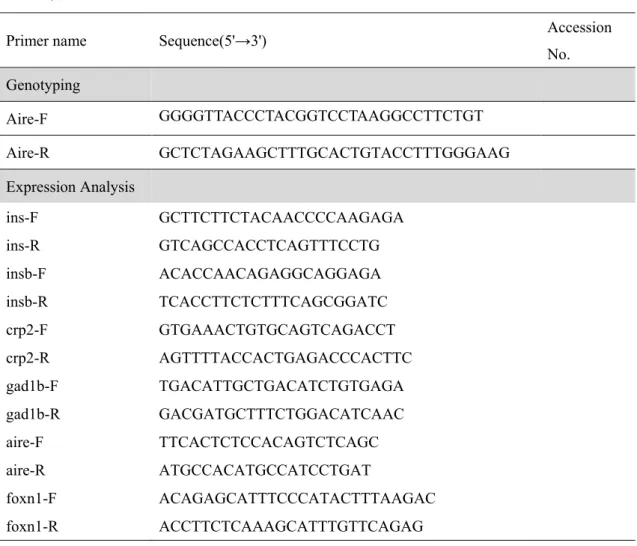
Task: Click the ins-R sequence GTCAGCCACCTCAGTTTCCTG
Action: point(269,245)
